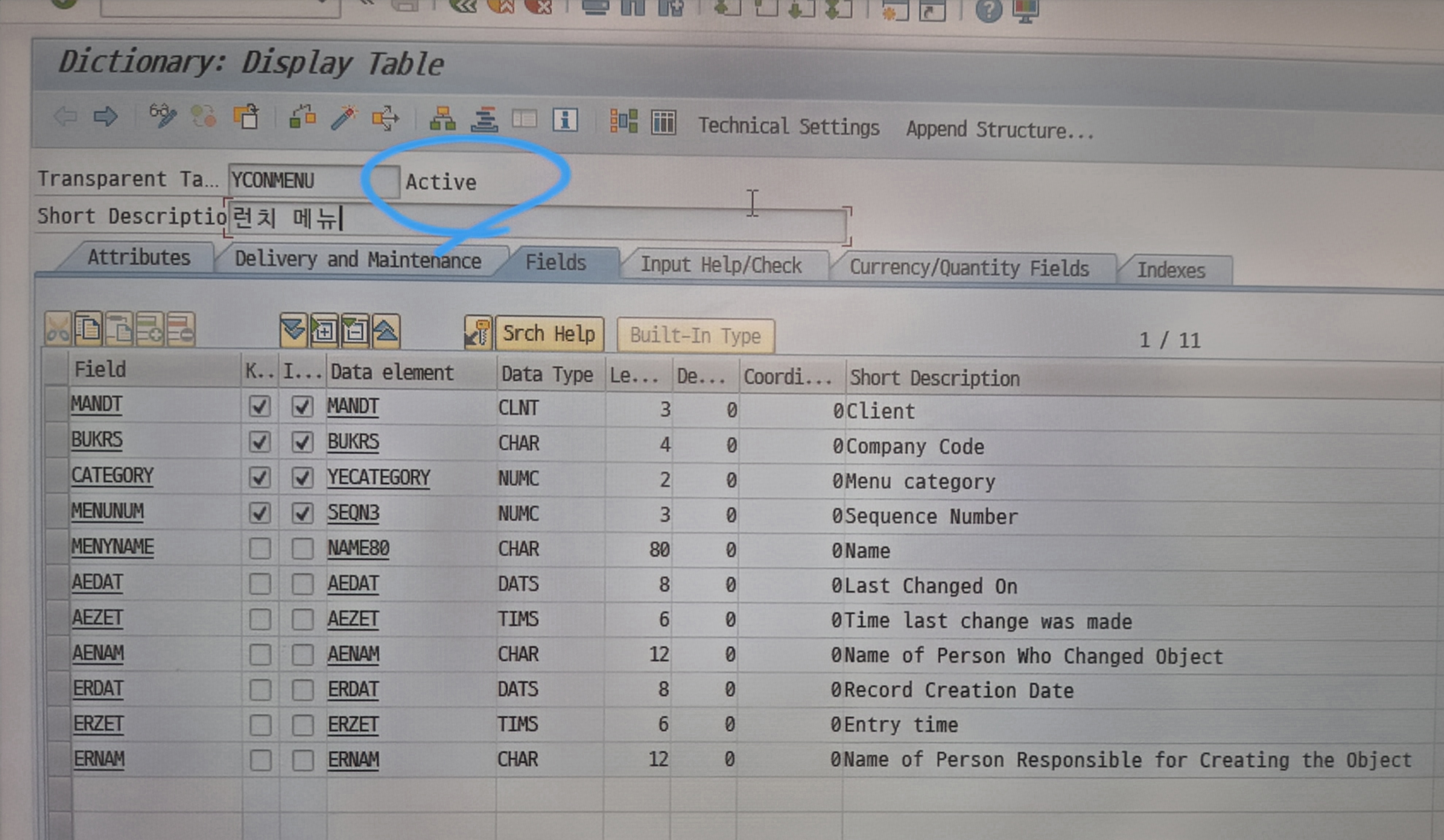Click the key fields icon beside Srch Help
Viewport: 1444px width, 840px height.
point(478,332)
